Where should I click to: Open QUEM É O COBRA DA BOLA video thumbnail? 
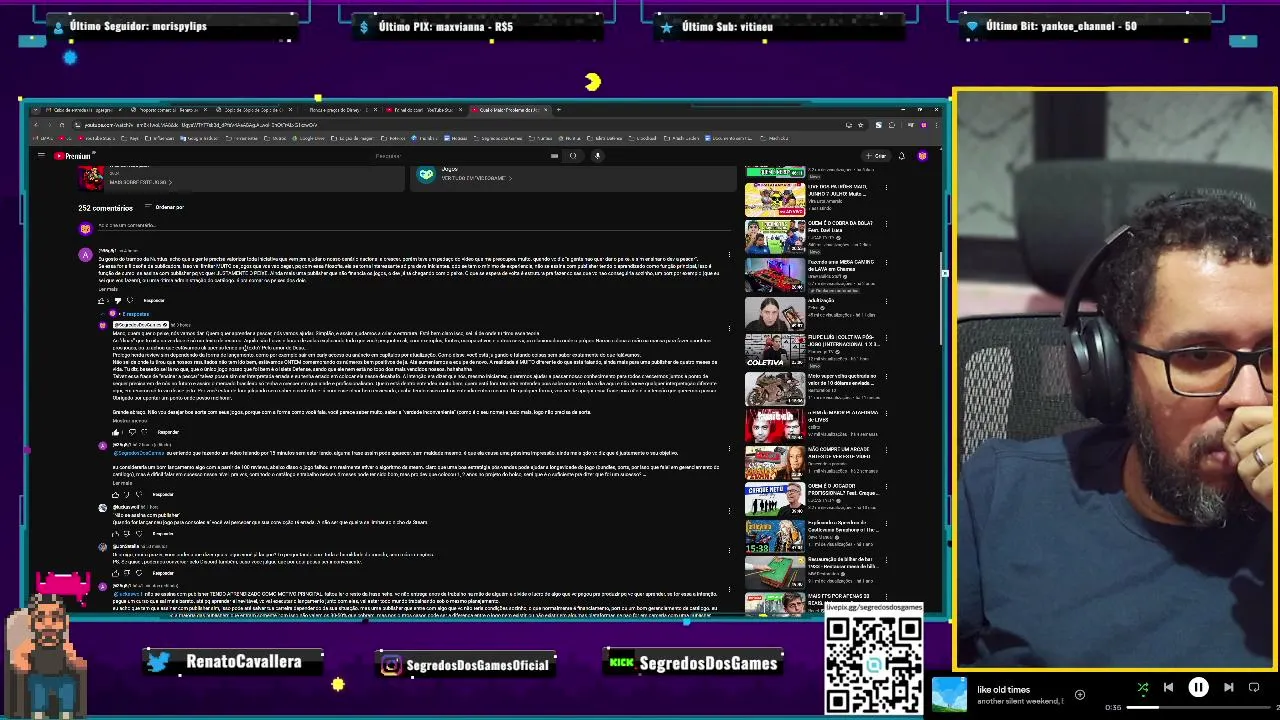[x=774, y=237]
